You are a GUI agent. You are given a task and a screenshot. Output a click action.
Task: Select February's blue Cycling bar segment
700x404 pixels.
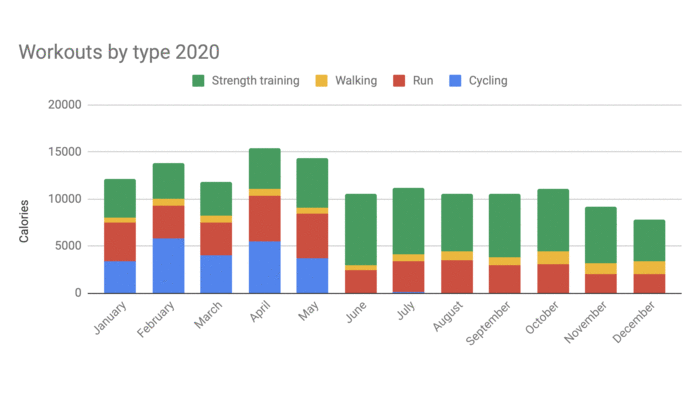click(169, 265)
